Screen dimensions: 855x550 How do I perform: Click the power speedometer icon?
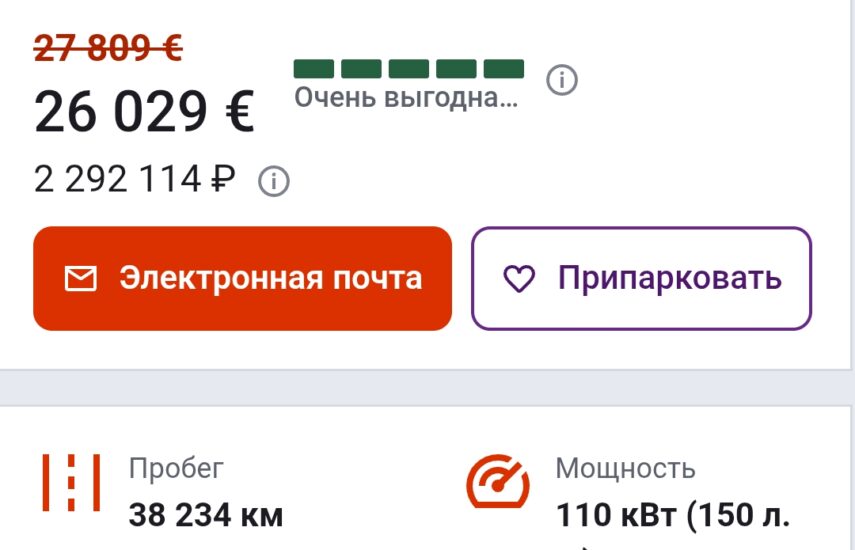click(498, 481)
